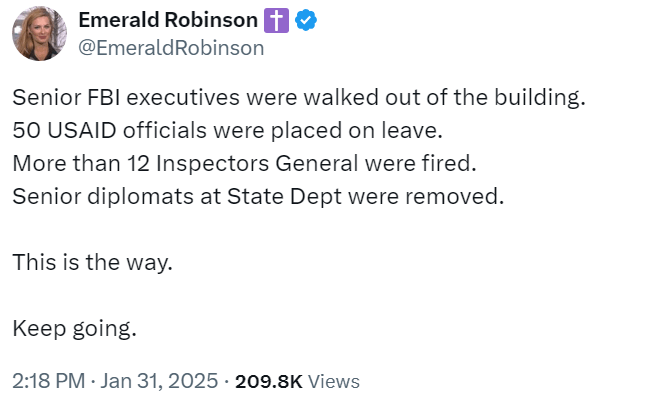Click the Views label

click(334, 381)
